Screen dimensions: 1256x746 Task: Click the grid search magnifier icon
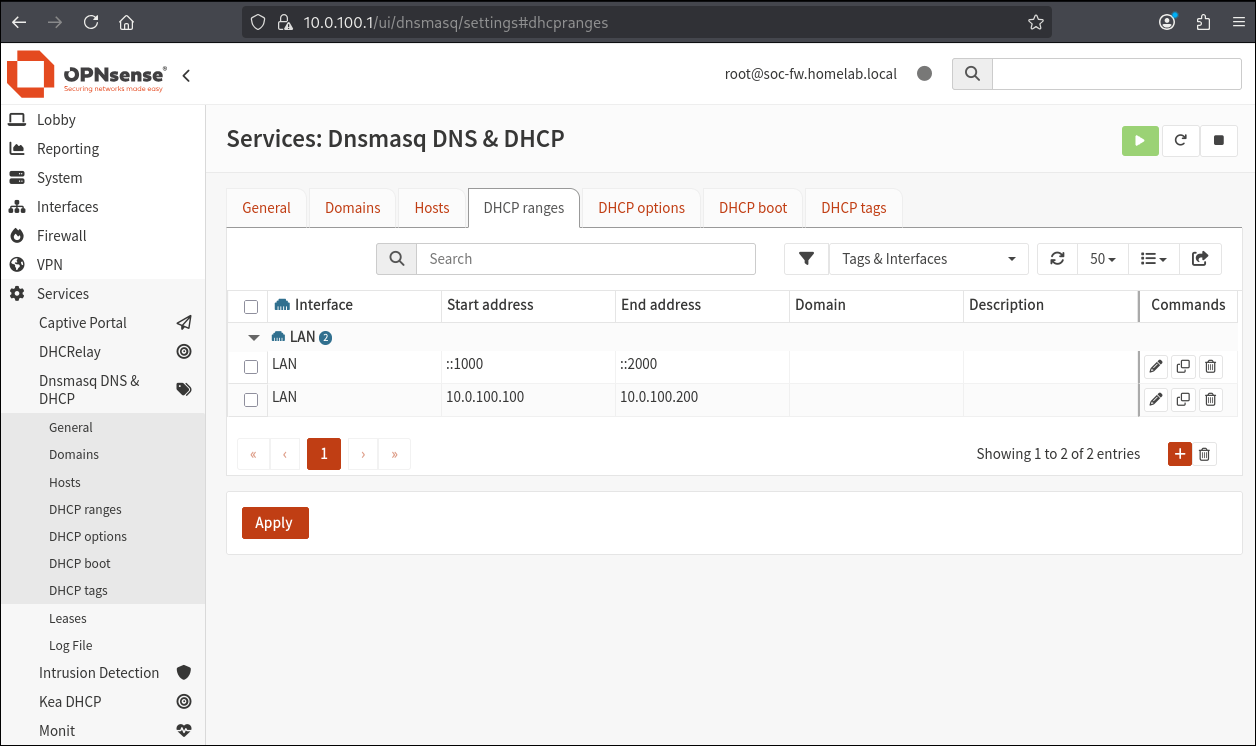click(396, 259)
